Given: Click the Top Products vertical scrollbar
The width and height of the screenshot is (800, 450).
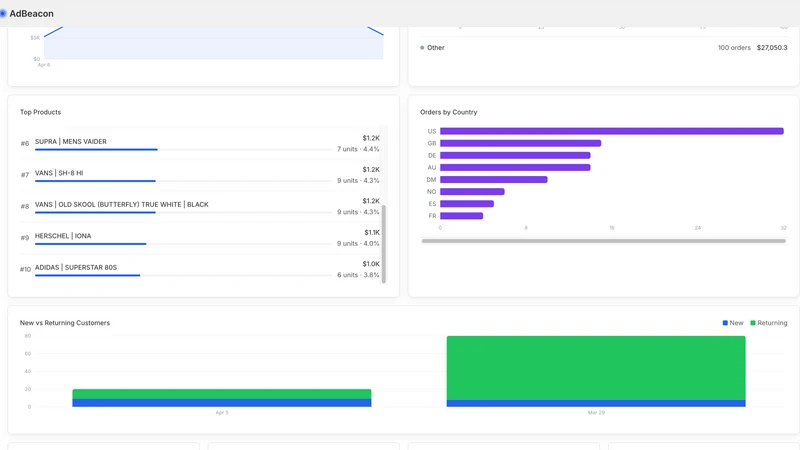Looking at the screenshot, I should [x=384, y=243].
